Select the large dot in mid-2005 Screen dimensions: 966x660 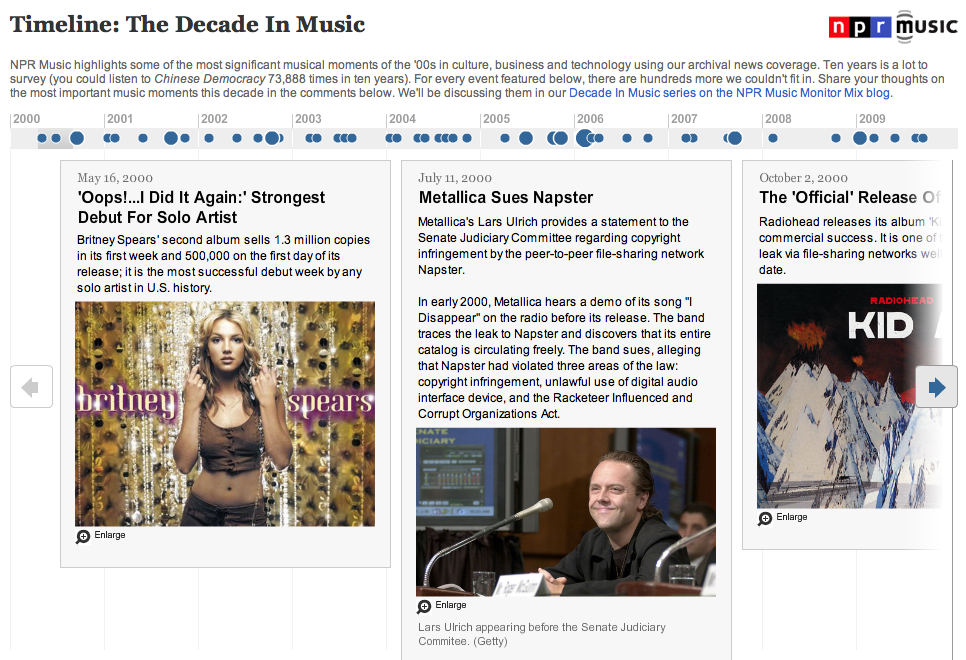526,138
